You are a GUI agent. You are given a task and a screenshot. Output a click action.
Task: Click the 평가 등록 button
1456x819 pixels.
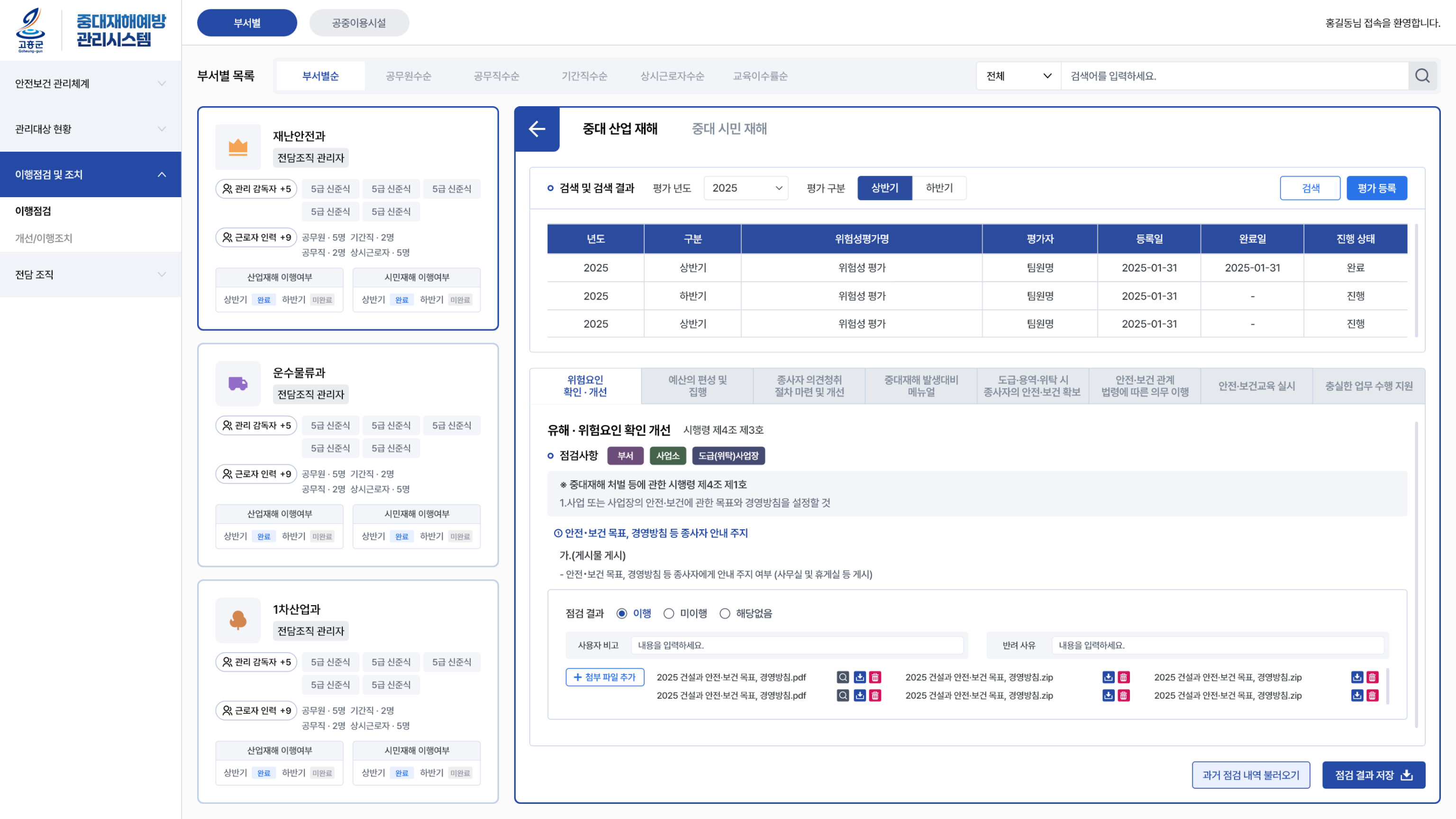click(1376, 188)
